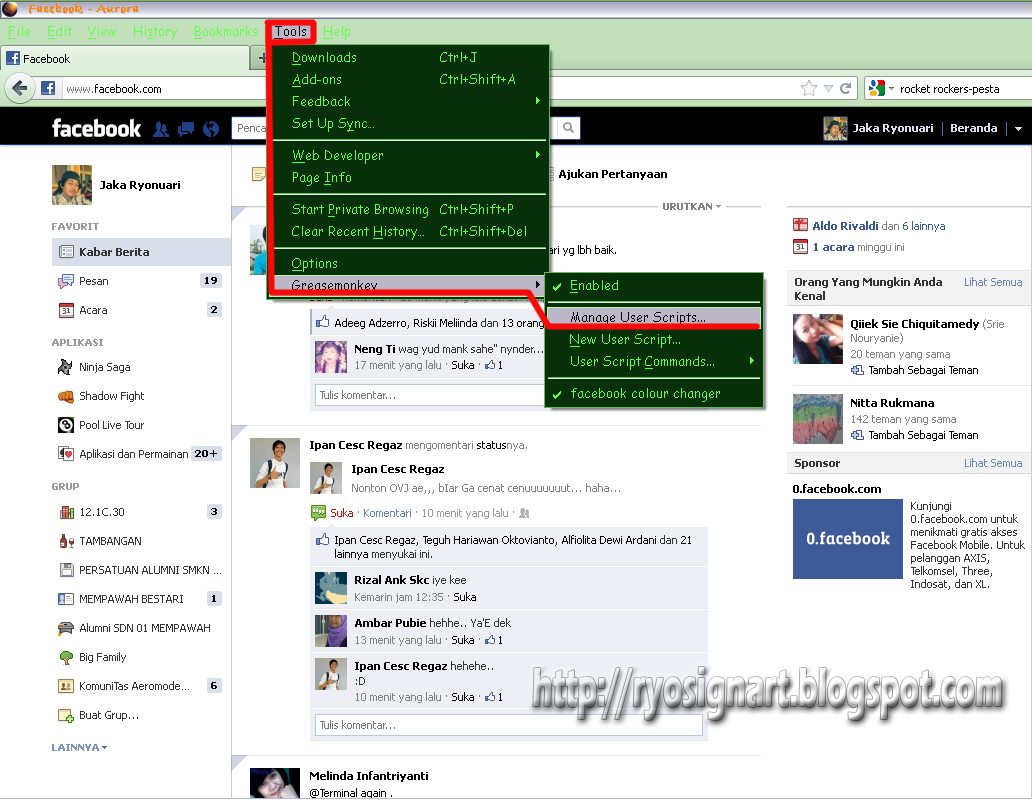Click Jaka Ryonuari profile photo in sidebar
The width and height of the screenshot is (1032, 800).
tap(72, 185)
